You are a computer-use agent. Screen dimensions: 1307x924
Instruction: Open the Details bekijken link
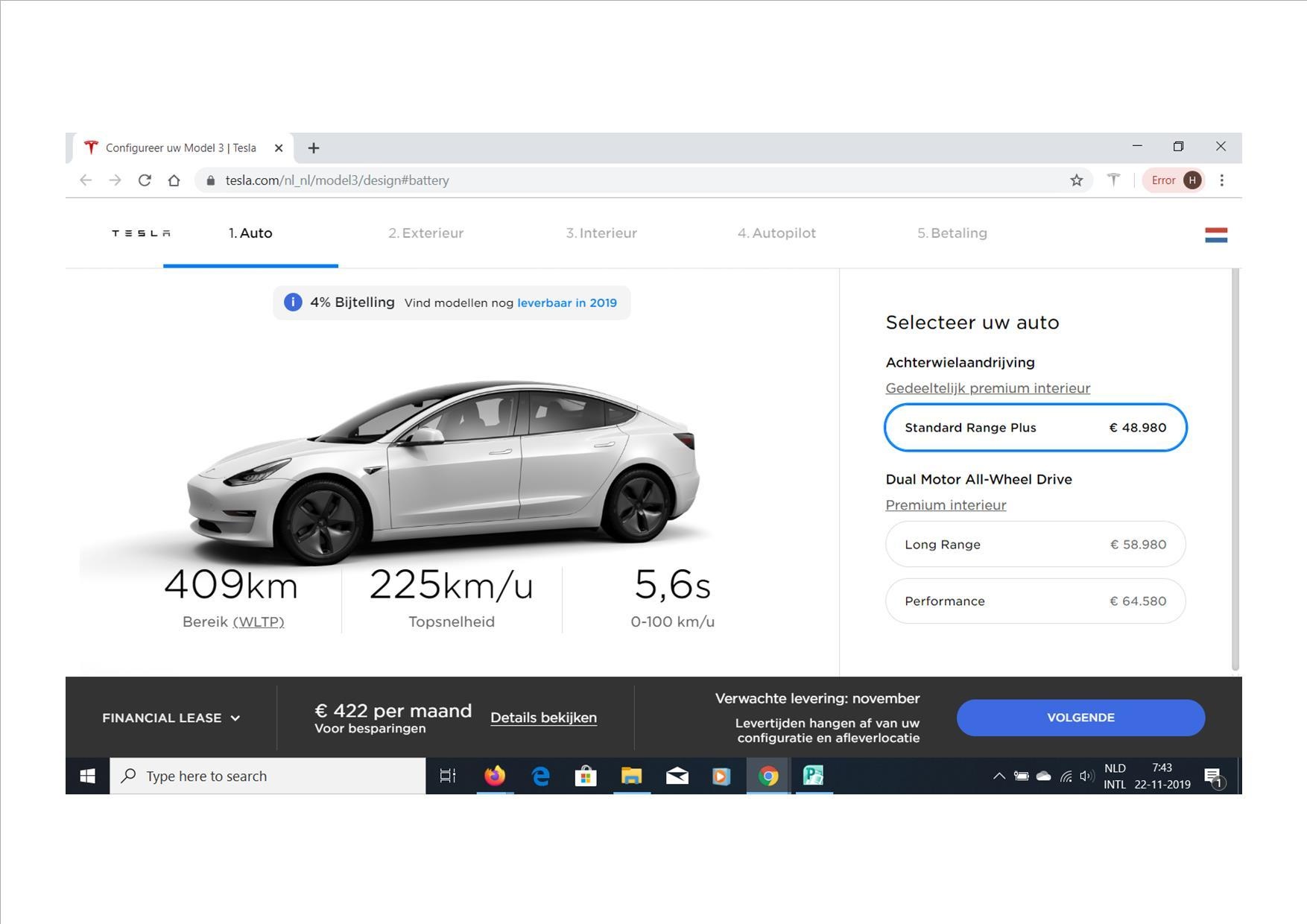pos(543,718)
